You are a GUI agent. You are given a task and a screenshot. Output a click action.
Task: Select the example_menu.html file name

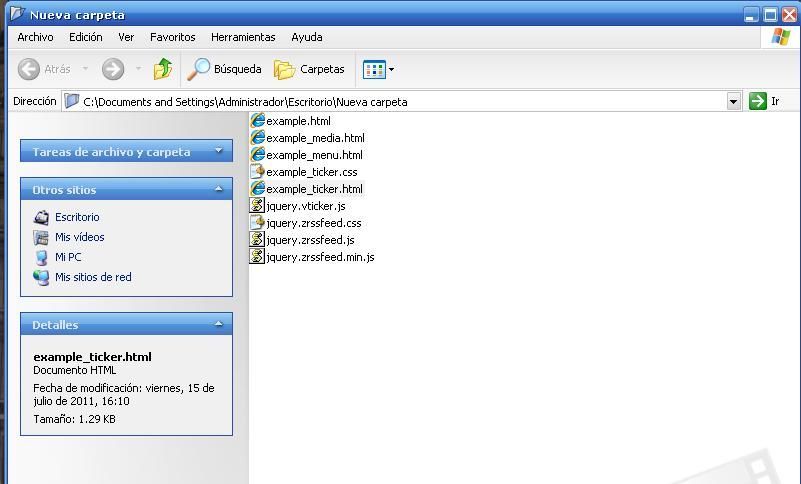click(x=314, y=155)
